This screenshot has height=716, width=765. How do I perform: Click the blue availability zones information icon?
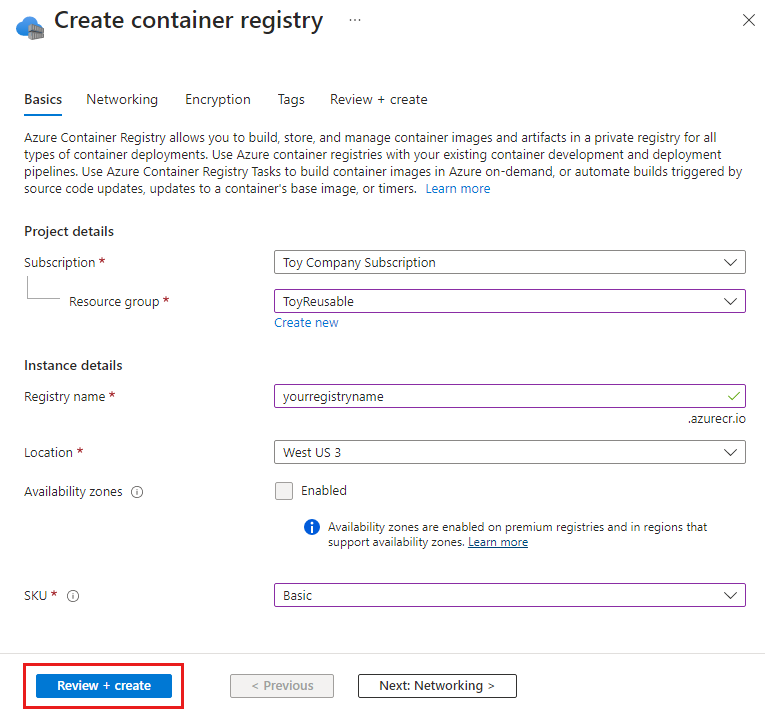(x=312, y=527)
